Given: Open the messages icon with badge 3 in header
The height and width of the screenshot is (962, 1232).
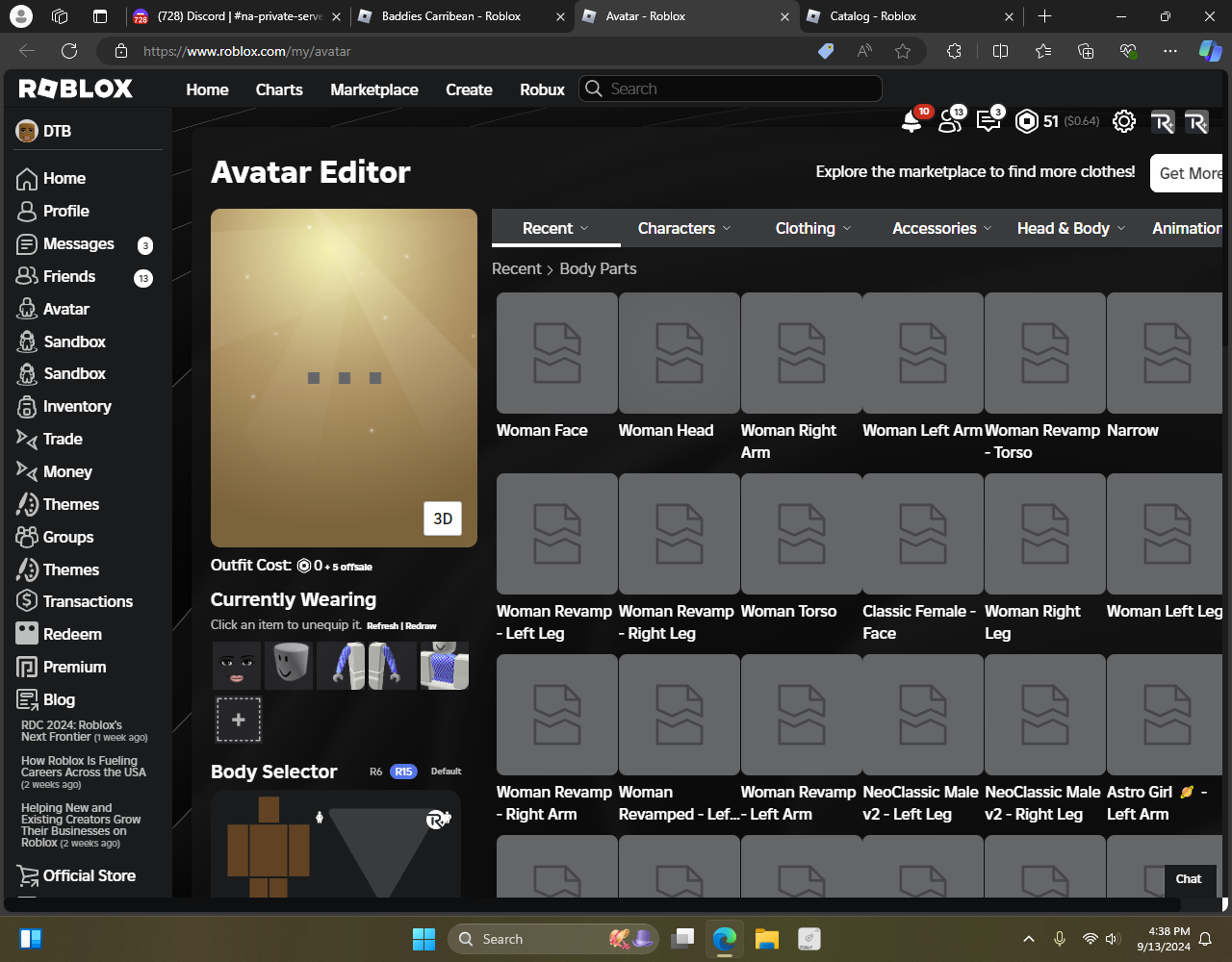Looking at the screenshot, I should [x=988, y=120].
